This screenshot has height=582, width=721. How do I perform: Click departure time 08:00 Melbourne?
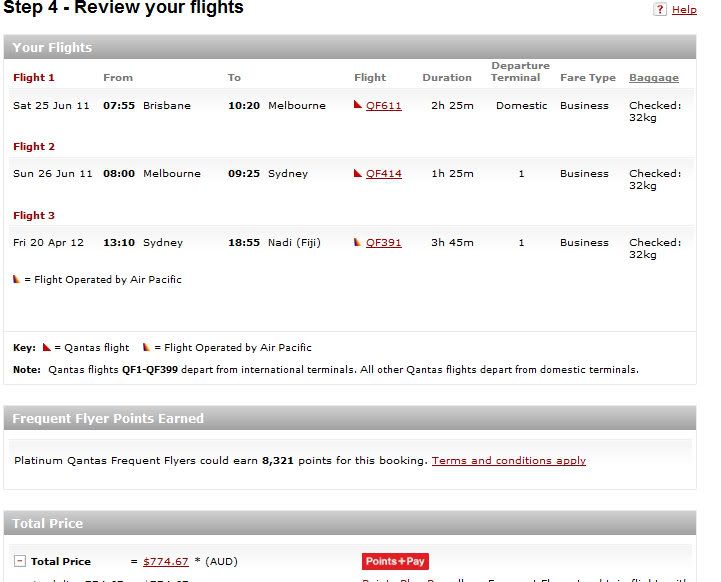pyautogui.click(x=152, y=174)
